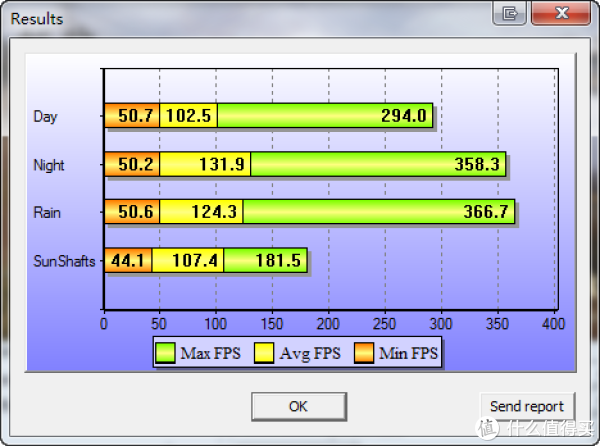Viewport: 600px width, 446px height.
Task: Click the Night row label
Action: tap(49, 165)
